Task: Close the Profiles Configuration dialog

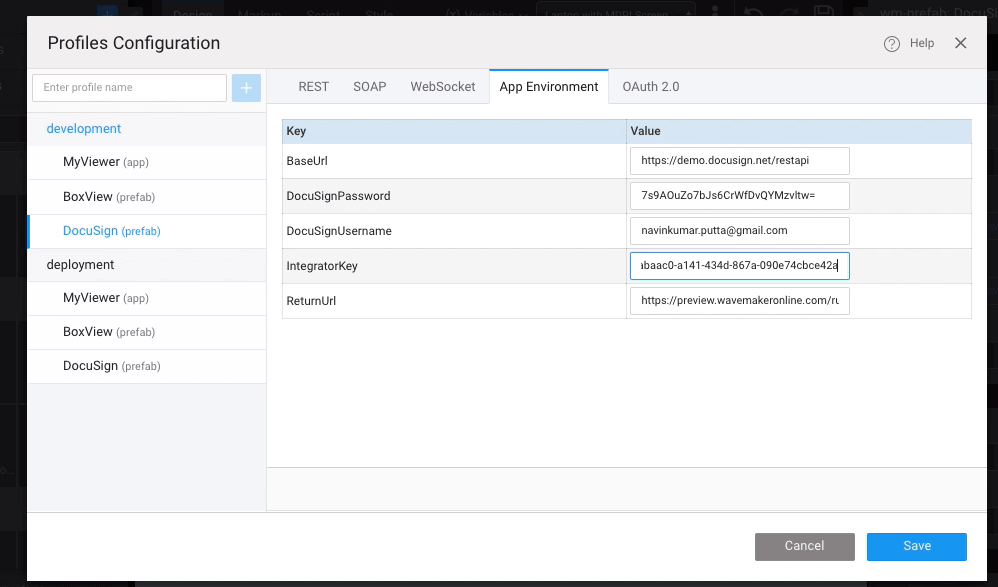Action: 960,43
